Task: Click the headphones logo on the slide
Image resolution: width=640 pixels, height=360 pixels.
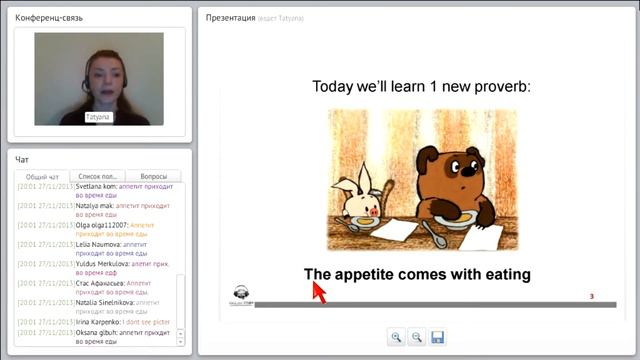Action: click(241, 295)
